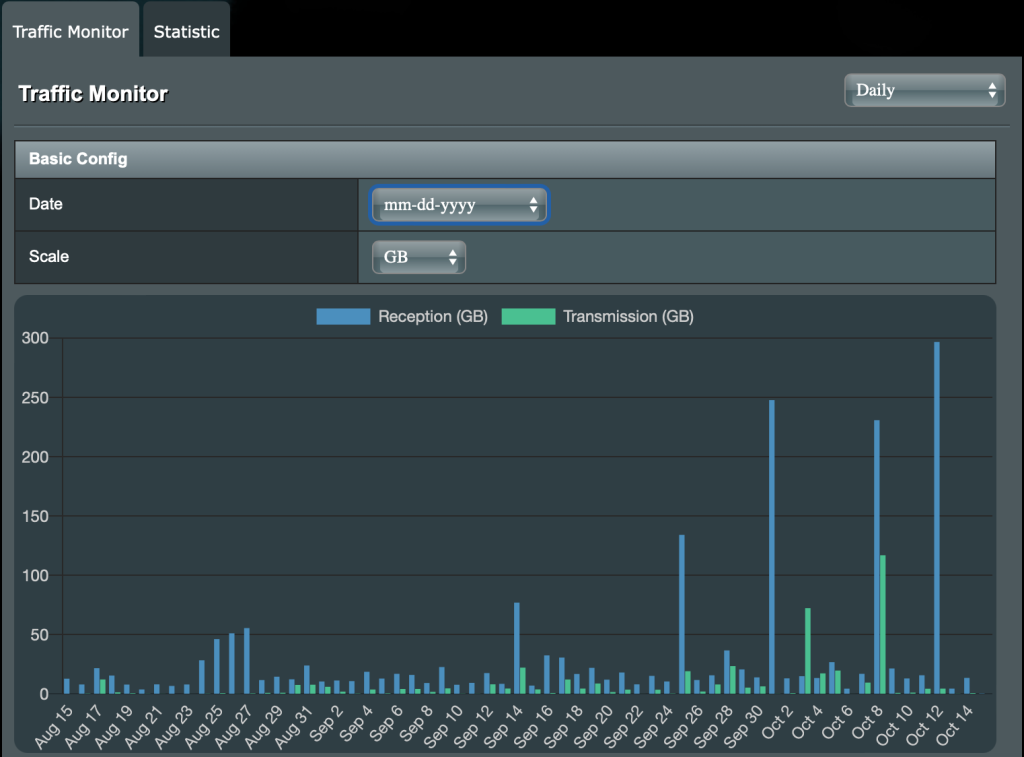Click the Basic Config section header
This screenshot has width=1024, height=757.
(505, 159)
